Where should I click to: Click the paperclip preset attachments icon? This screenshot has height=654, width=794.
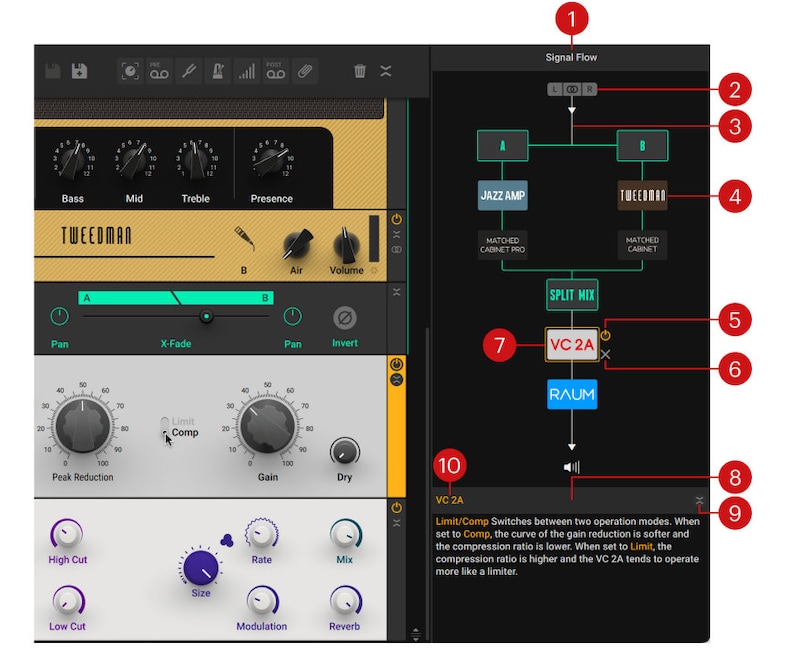click(x=304, y=71)
